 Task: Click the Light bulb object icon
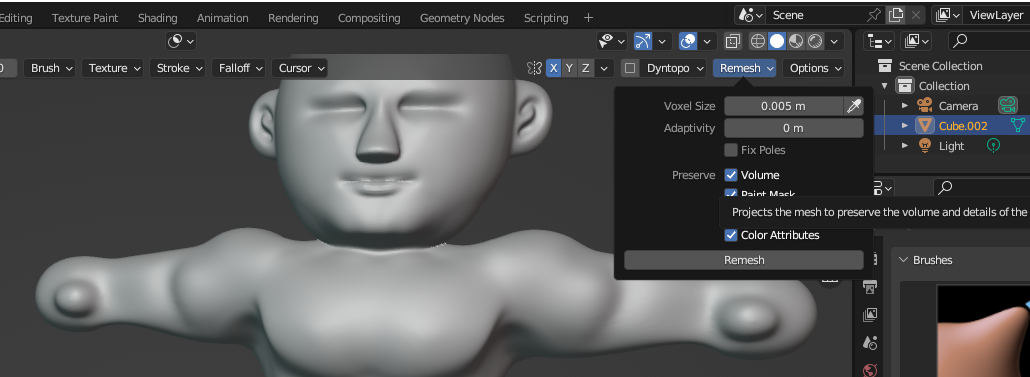(x=924, y=146)
